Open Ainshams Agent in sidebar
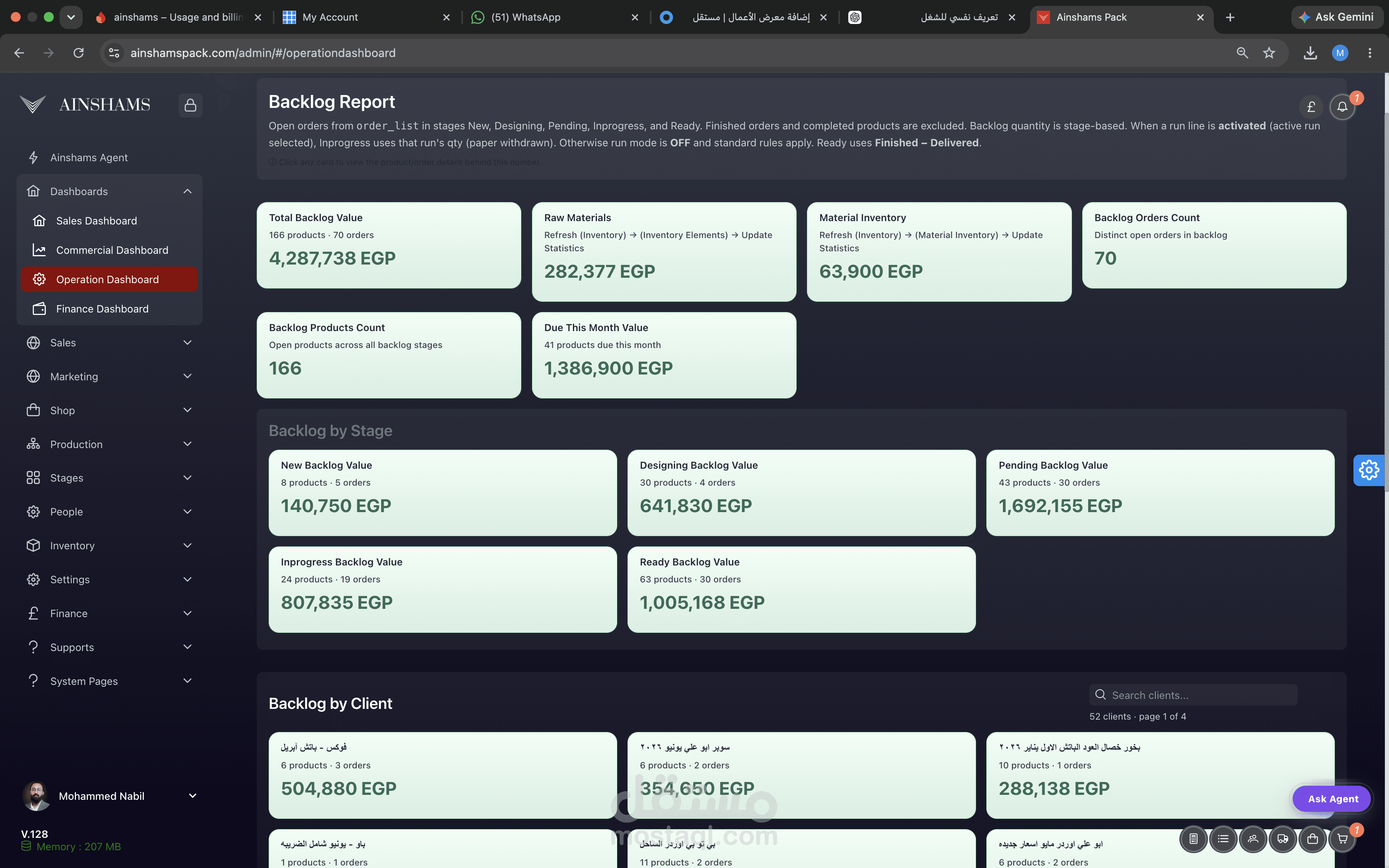The image size is (1389, 868). click(x=110, y=157)
